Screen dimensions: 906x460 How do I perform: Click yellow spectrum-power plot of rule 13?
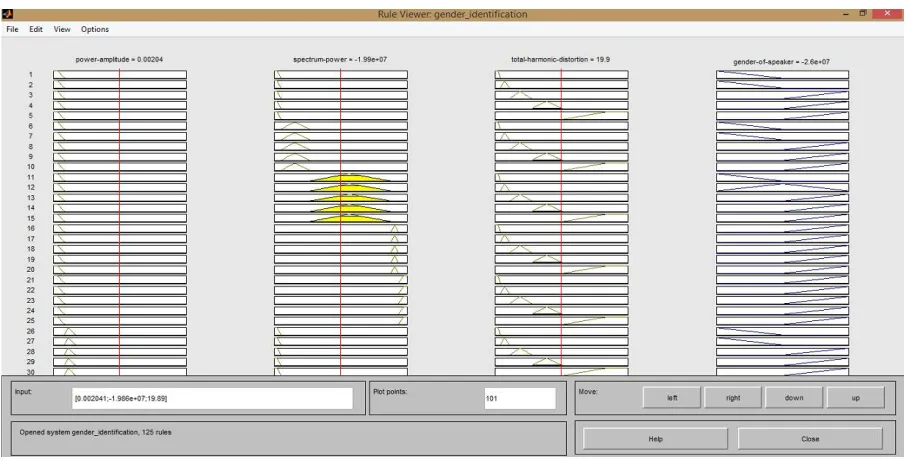tap(340, 198)
